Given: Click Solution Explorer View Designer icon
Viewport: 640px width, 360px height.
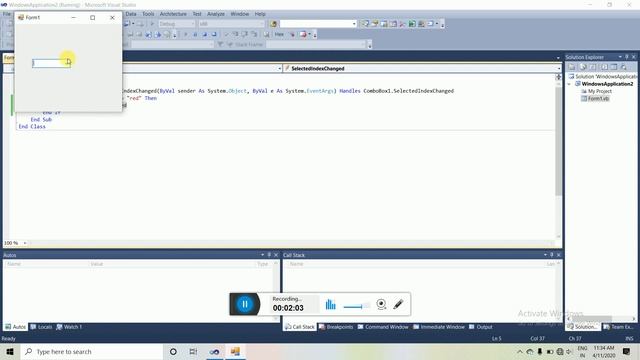Looking at the screenshot, I should (x=613, y=67).
